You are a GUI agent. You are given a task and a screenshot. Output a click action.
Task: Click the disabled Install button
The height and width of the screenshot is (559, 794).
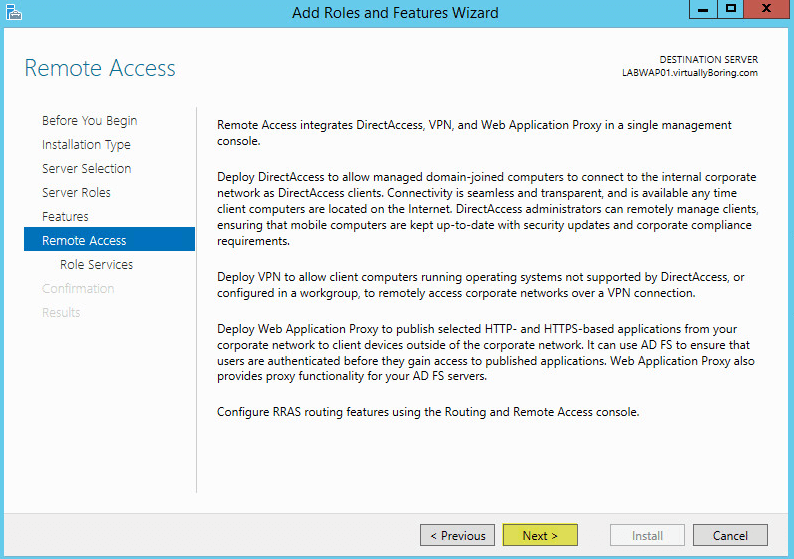[x=647, y=535]
